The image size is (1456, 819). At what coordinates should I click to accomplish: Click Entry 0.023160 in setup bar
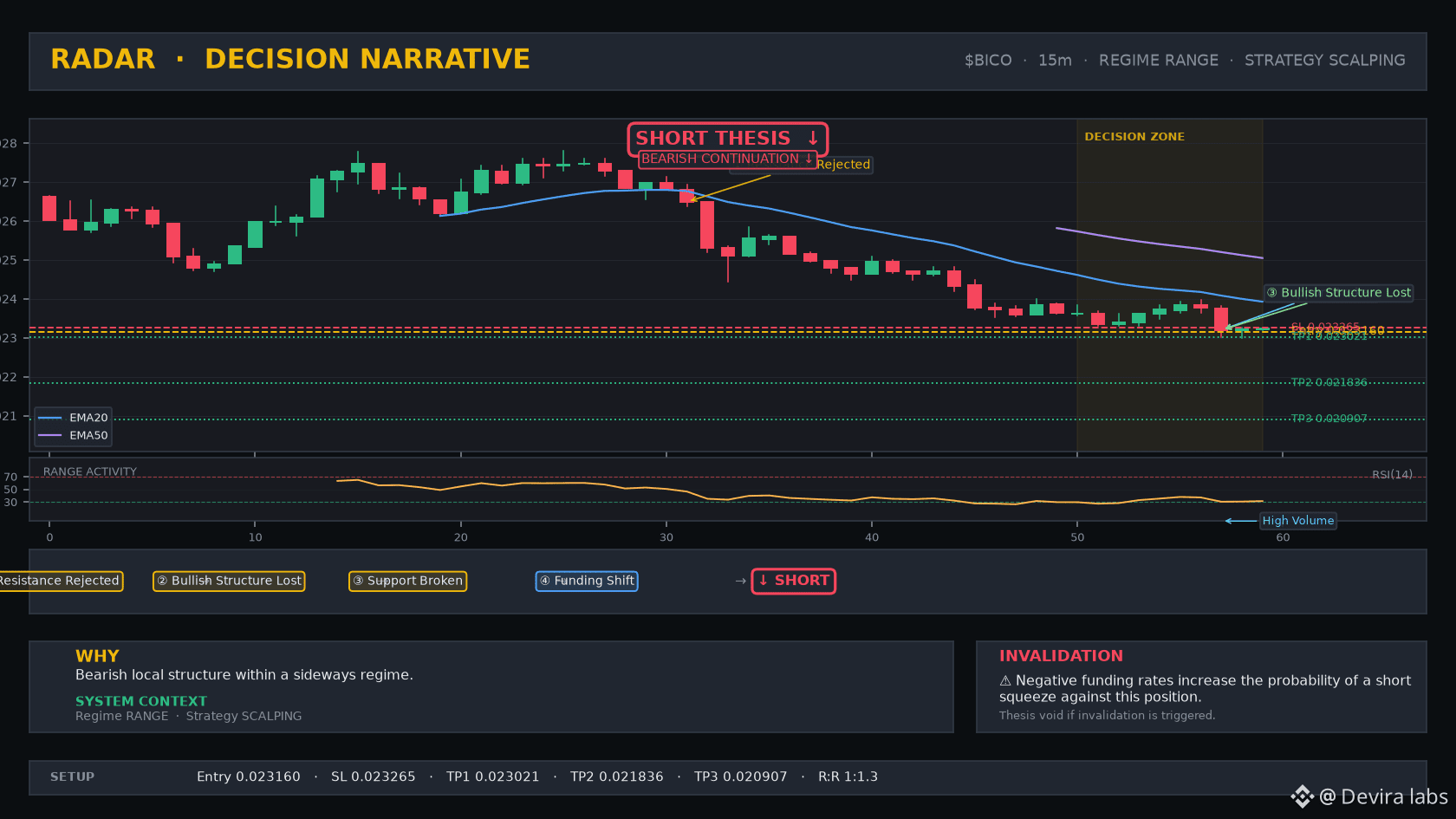[x=249, y=777]
